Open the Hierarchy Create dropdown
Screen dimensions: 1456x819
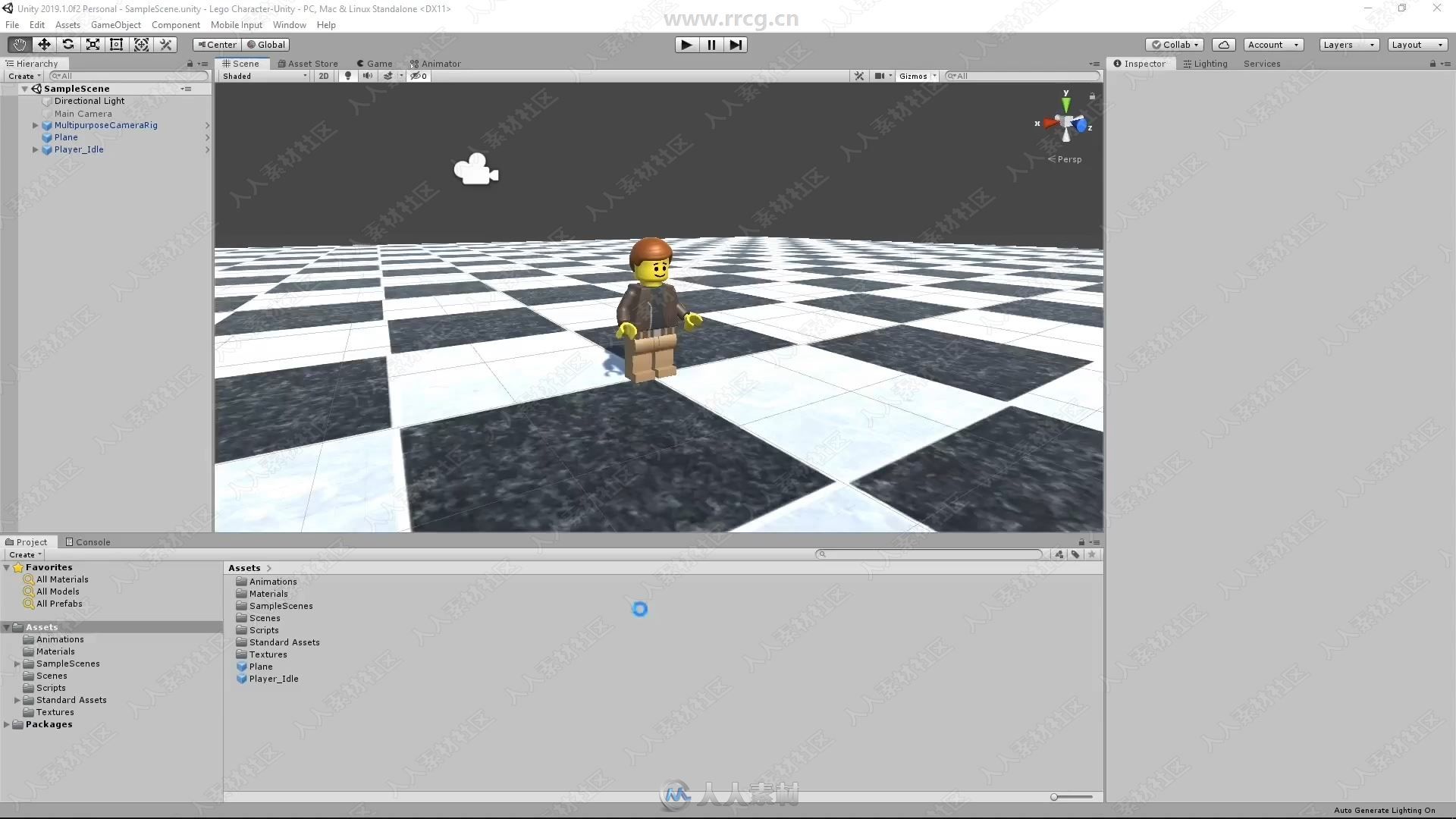point(24,76)
